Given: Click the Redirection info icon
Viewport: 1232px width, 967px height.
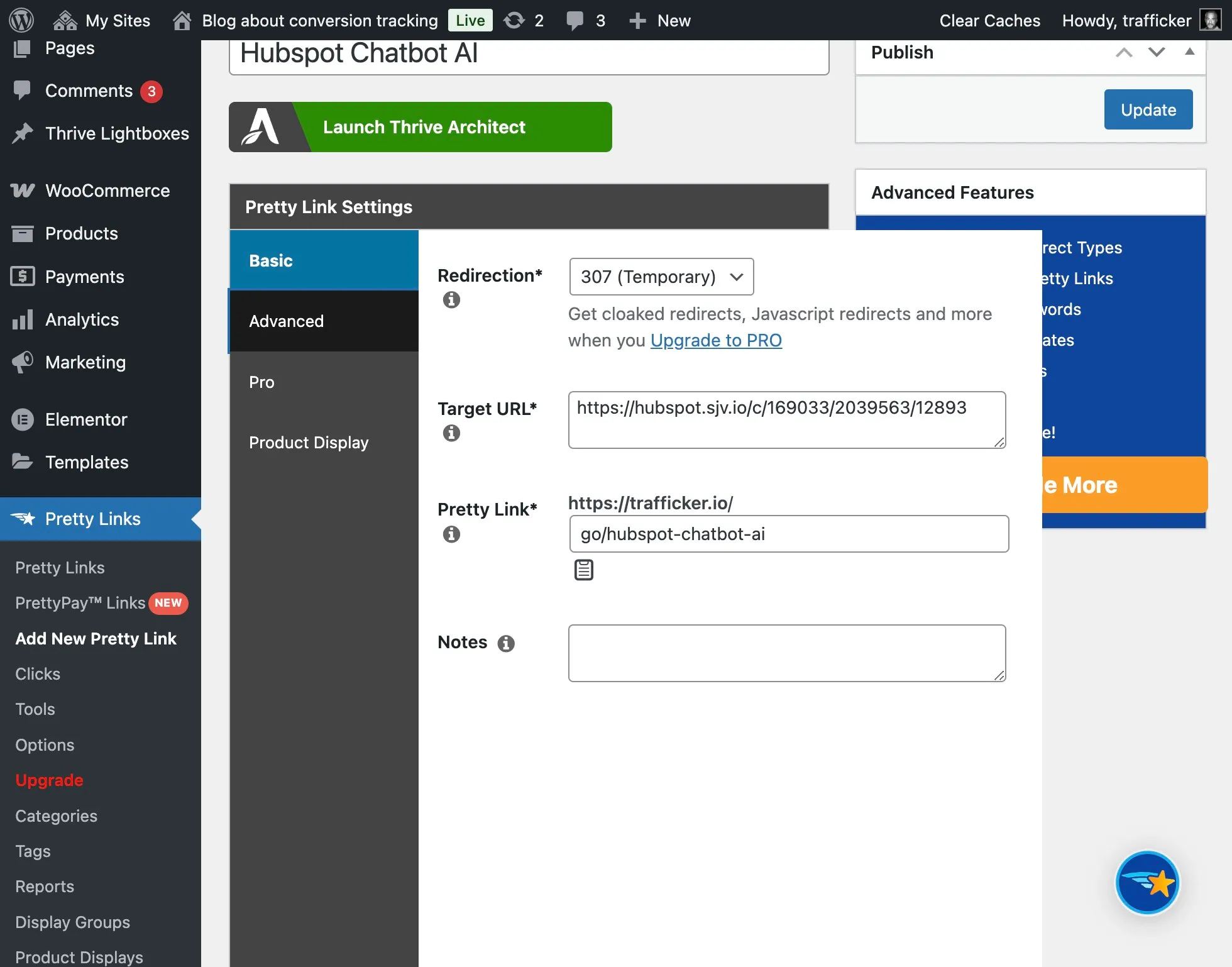Looking at the screenshot, I should (451, 300).
